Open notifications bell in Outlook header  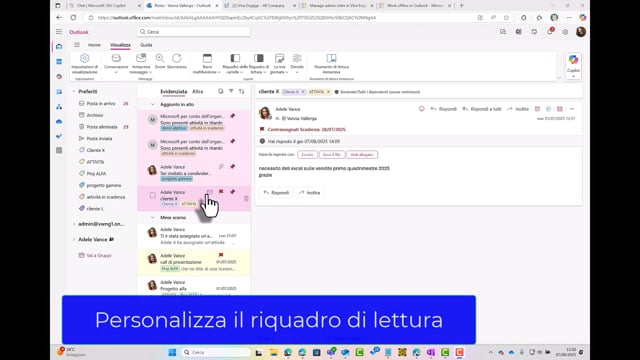pyautogui.click(x=550, y=31)
